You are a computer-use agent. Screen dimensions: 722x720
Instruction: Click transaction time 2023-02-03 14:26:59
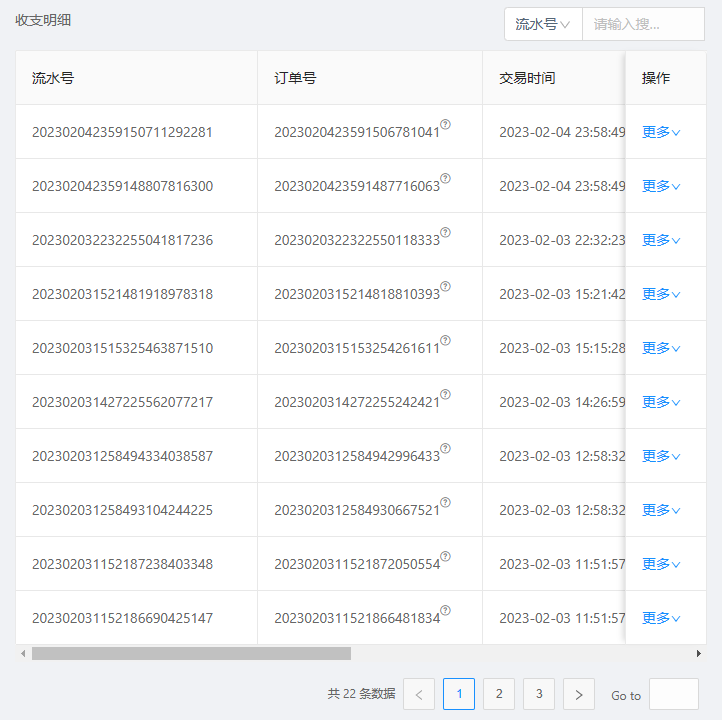pos(562,402)
